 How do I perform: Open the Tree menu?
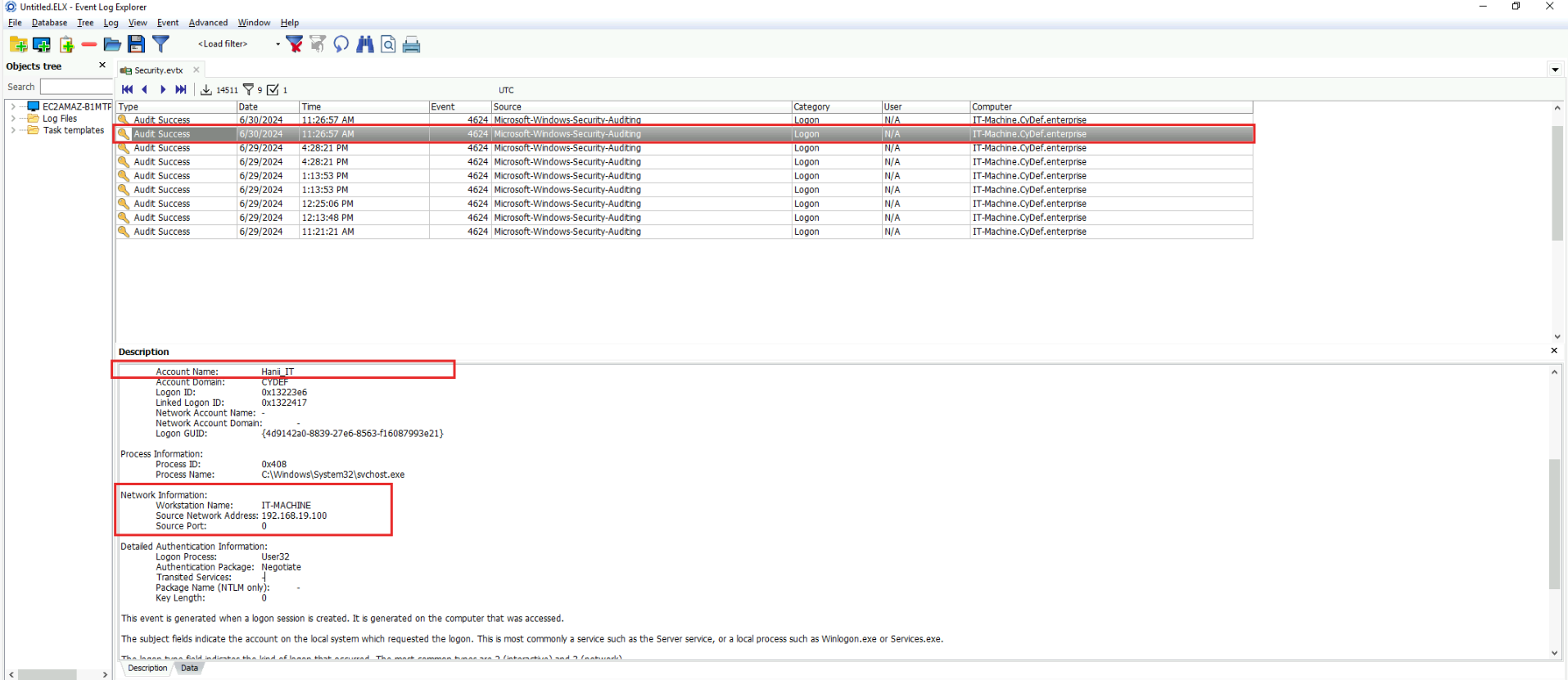click(x=85, y=23)
